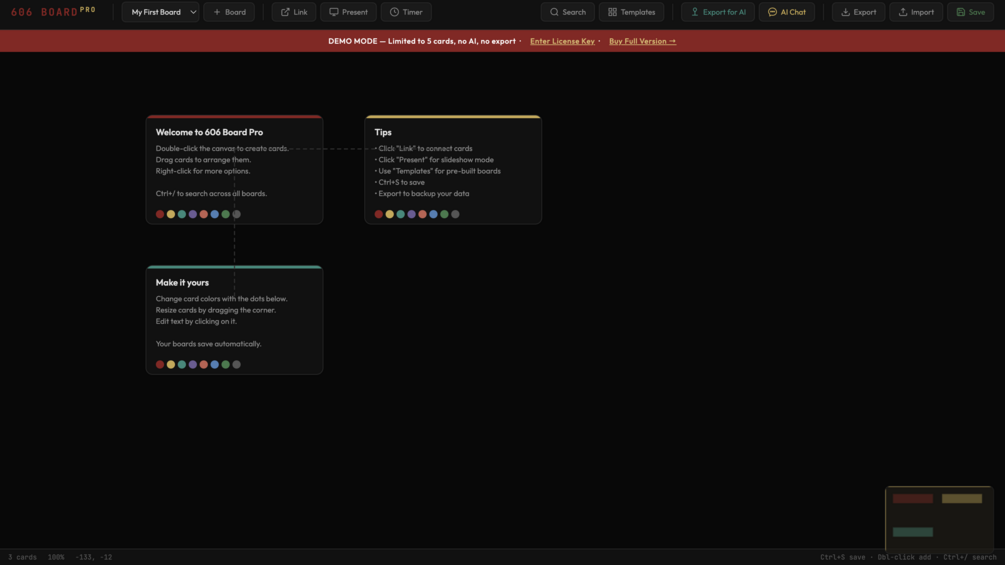
Task: Start Present slideshow mode
Action: 349,12
